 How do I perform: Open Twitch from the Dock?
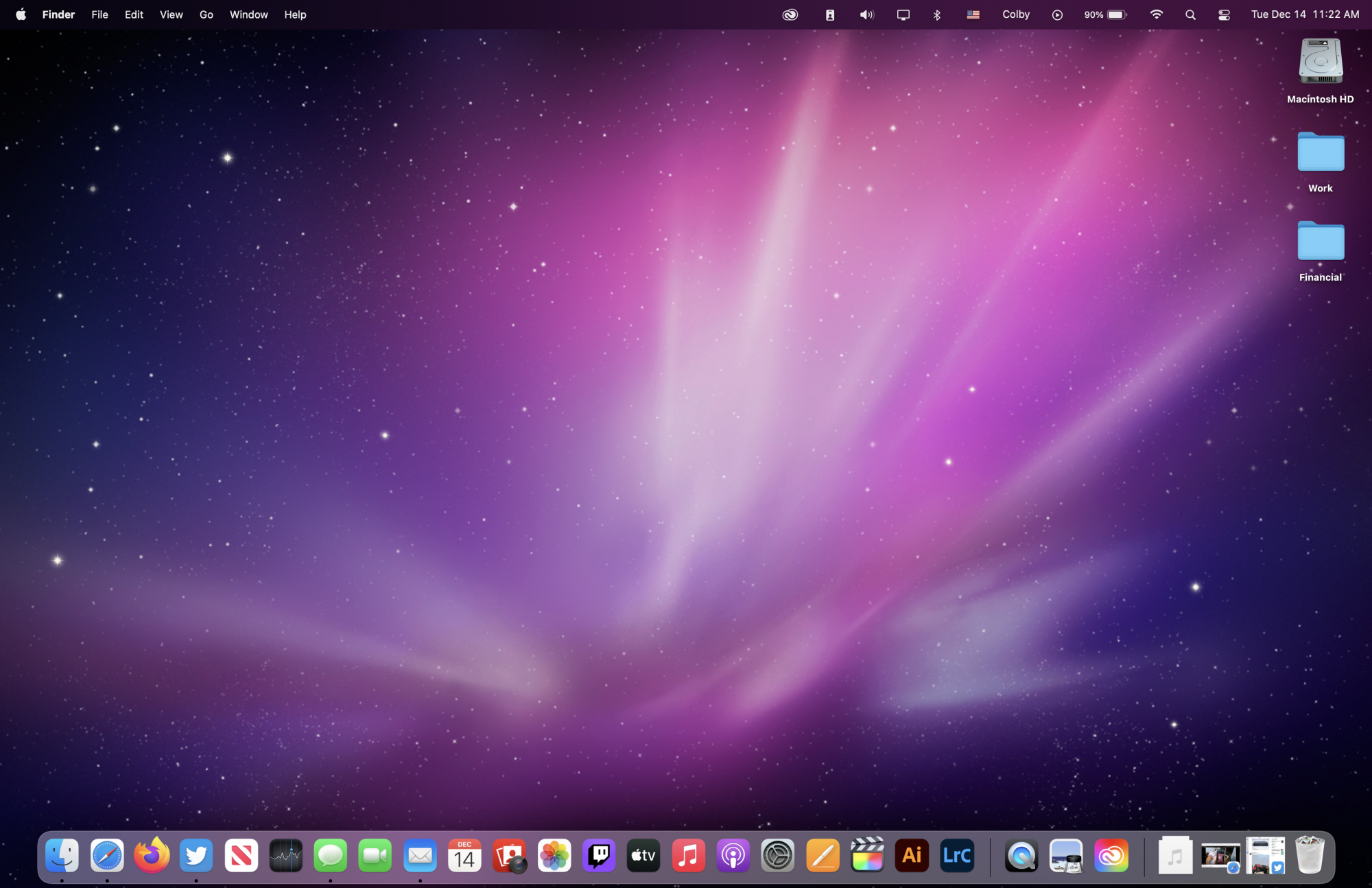coord(599,856)
